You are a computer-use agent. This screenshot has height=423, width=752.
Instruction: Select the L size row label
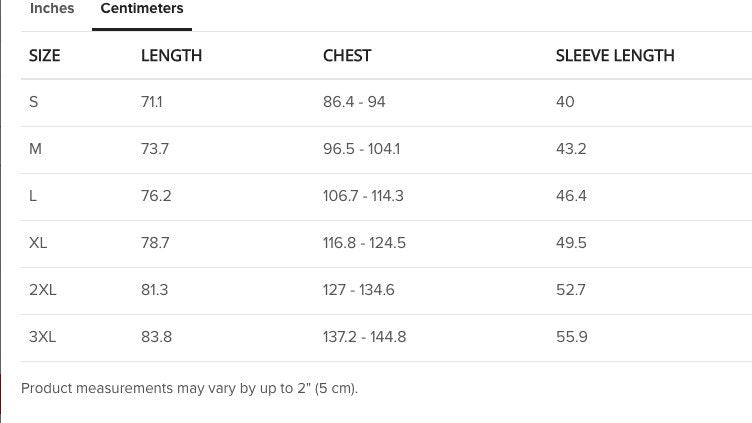click(x=34, y=196)
